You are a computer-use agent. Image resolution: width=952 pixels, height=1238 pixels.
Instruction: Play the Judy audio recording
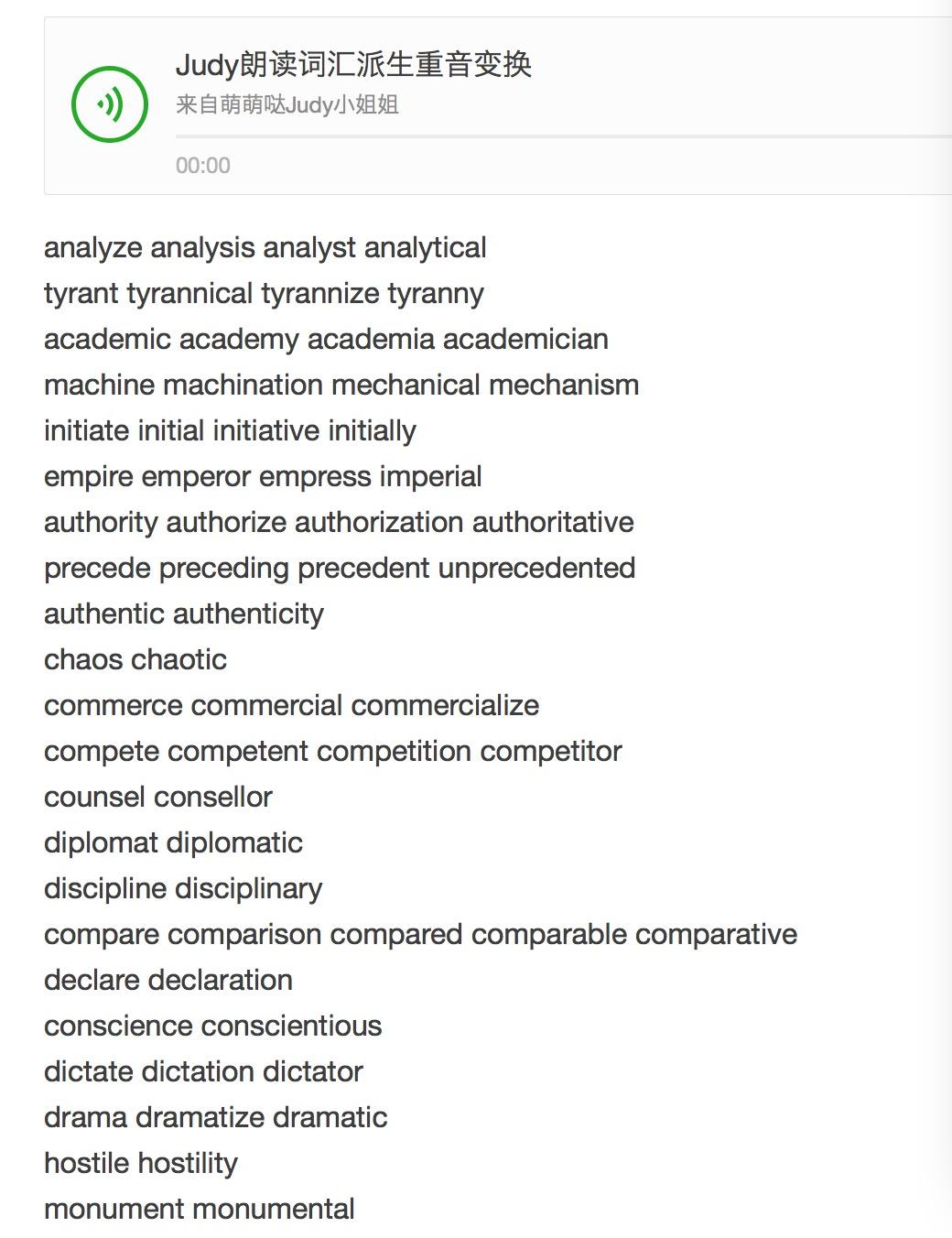(110, 104)
